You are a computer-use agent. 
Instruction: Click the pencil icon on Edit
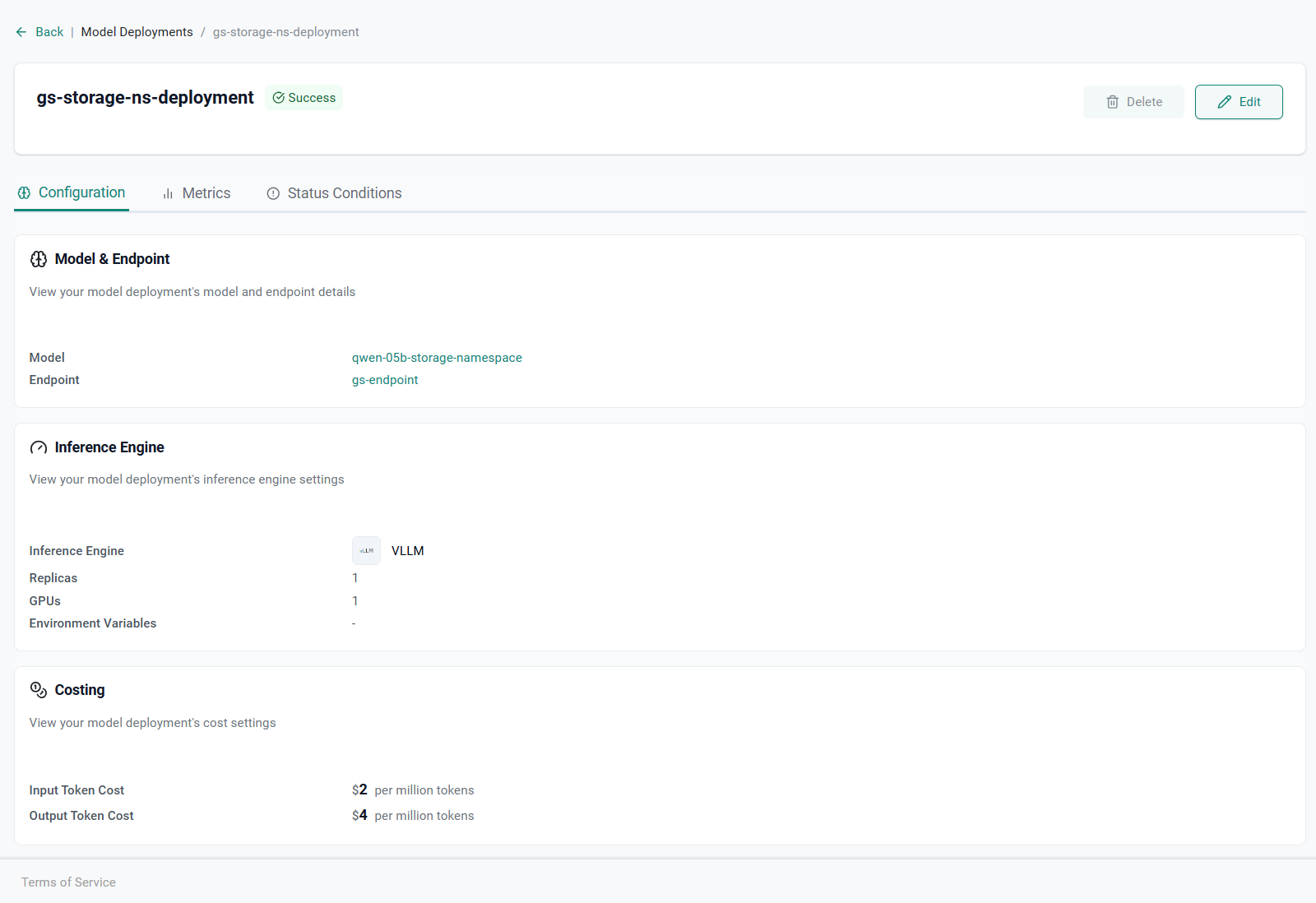click(1225, 102)
